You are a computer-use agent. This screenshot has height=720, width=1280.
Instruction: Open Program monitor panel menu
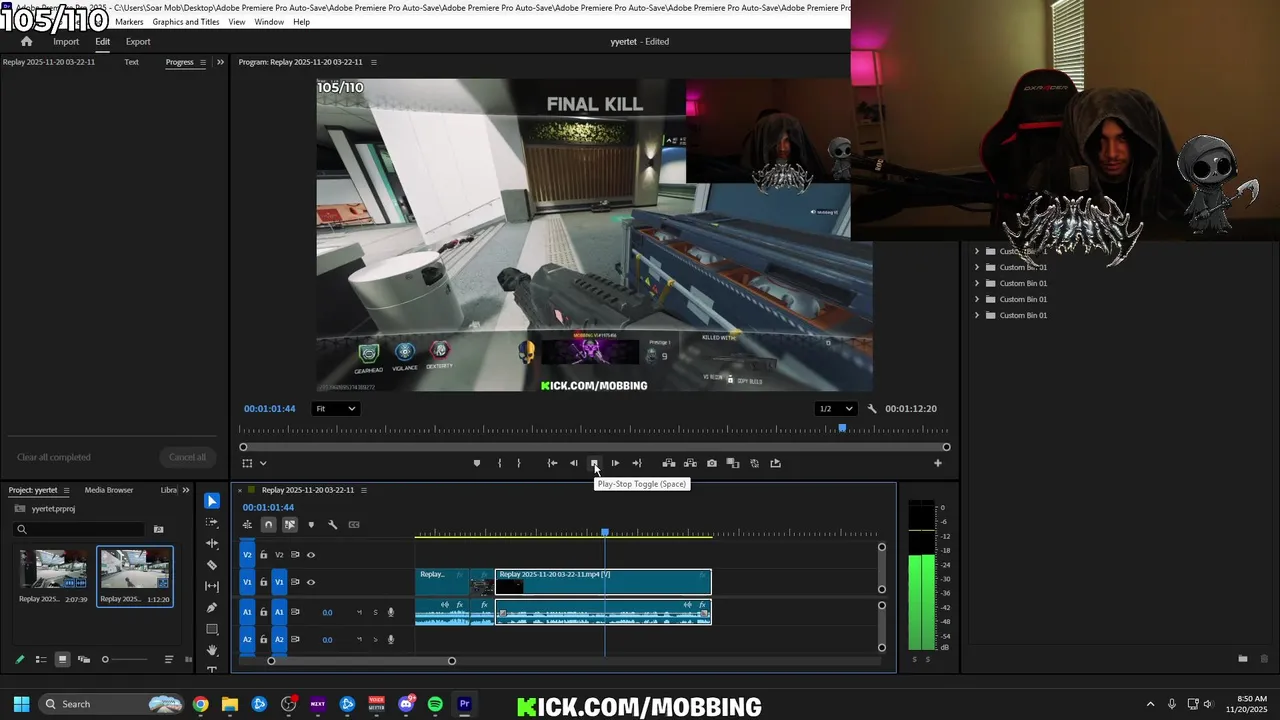(x=374, y=62)
